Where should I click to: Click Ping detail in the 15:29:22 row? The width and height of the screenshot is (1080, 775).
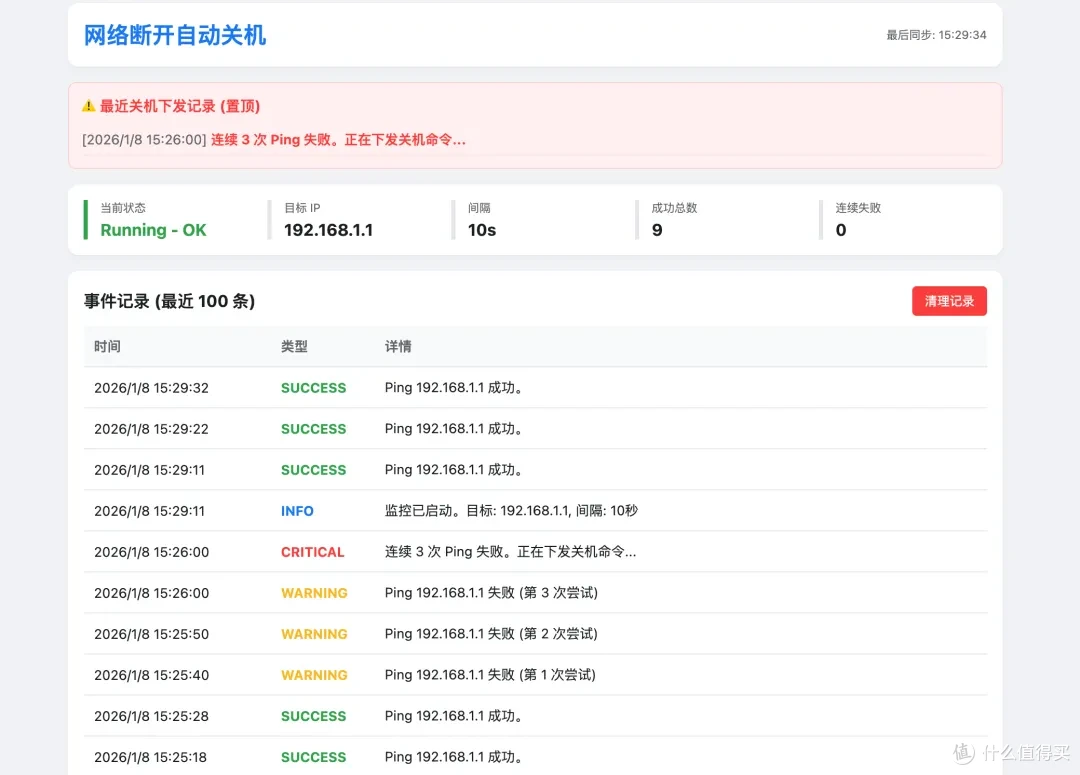453,429
